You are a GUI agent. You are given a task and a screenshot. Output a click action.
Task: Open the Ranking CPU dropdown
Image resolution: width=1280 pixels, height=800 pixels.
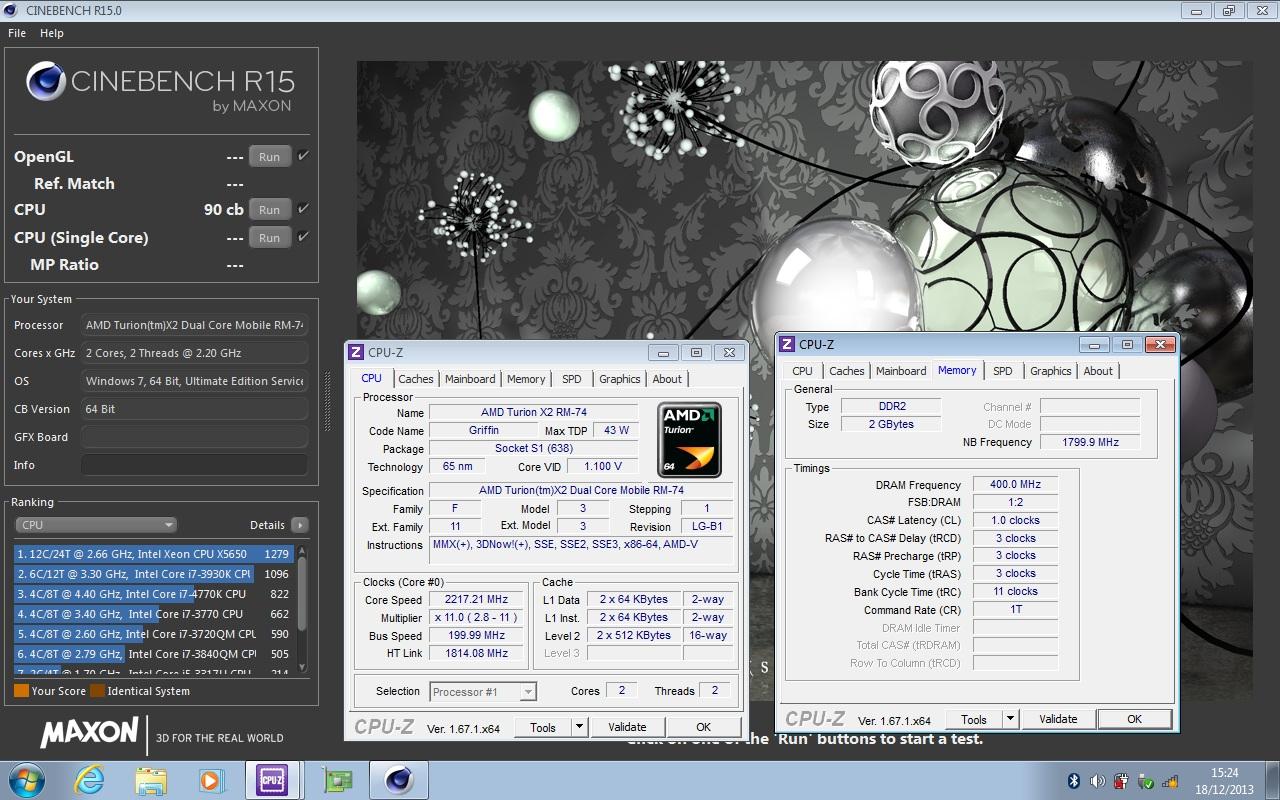pyautogui.click(x=96, y=525)
